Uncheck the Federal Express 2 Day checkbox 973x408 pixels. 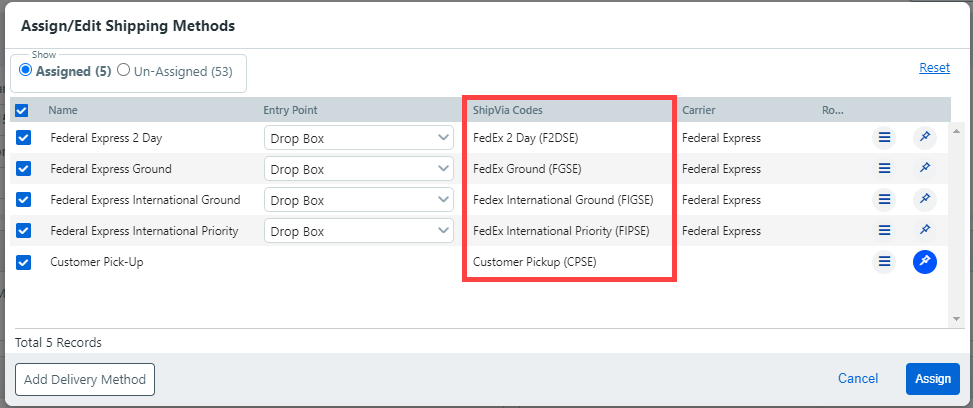coord(25,138)
